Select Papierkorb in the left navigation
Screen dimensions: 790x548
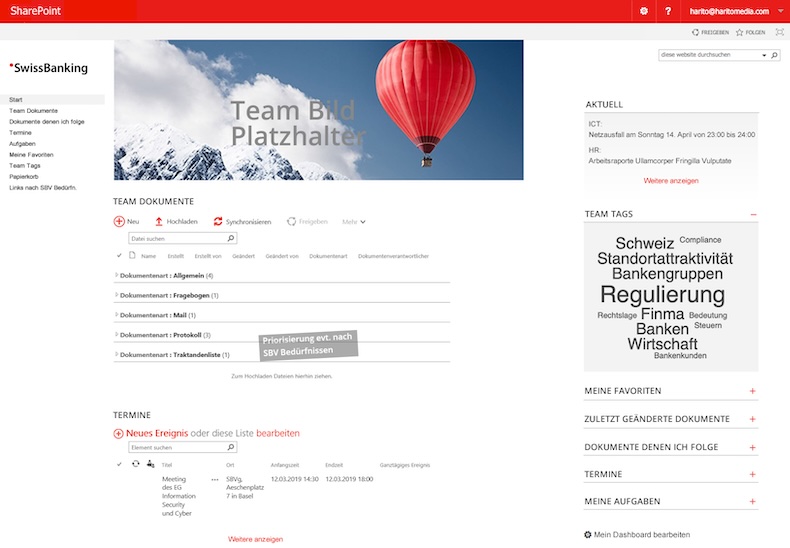click(x=24, y=176)
